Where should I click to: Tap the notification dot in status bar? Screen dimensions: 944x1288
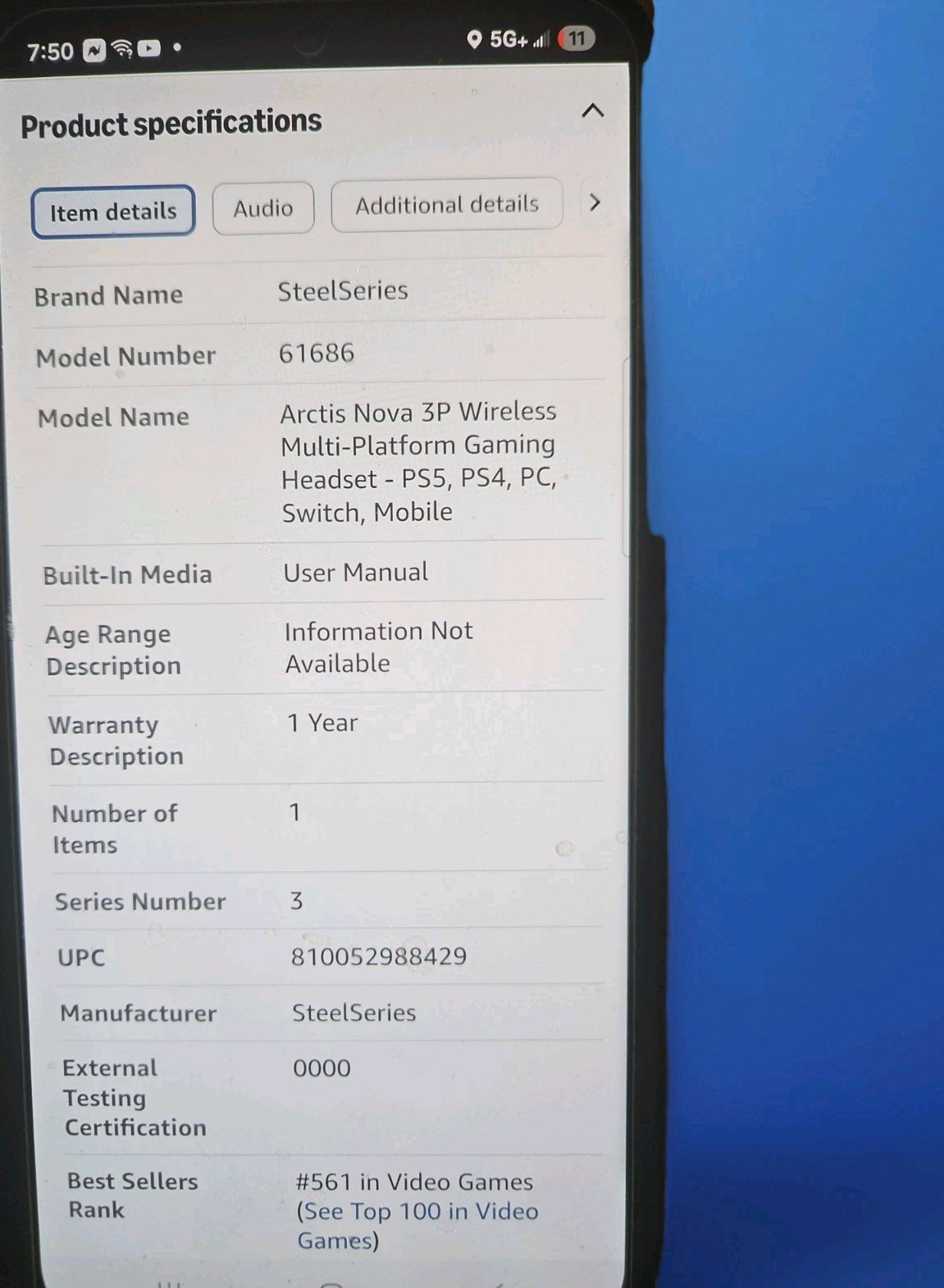click(177, 48)
